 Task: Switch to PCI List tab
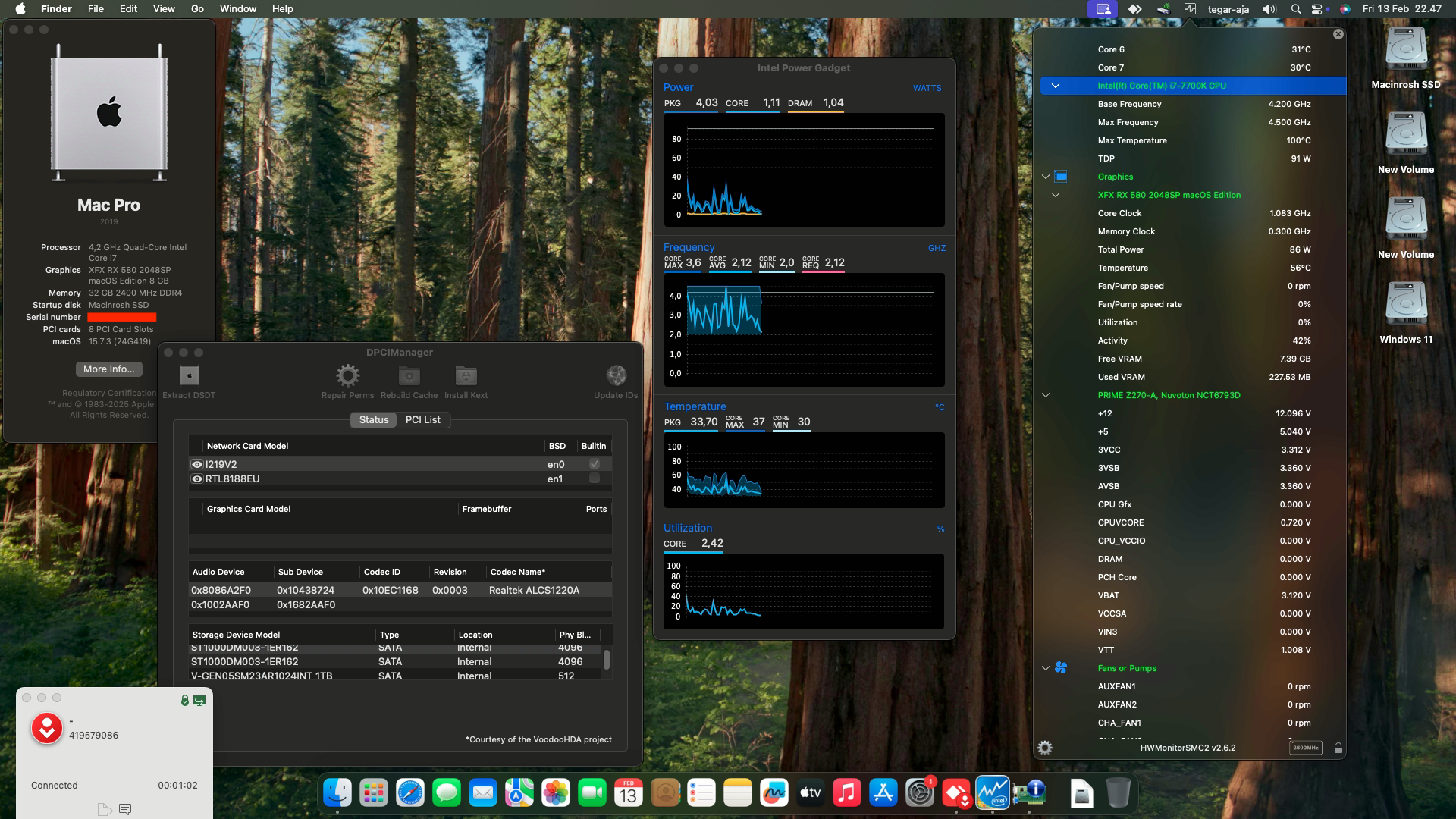pos(422,419)
